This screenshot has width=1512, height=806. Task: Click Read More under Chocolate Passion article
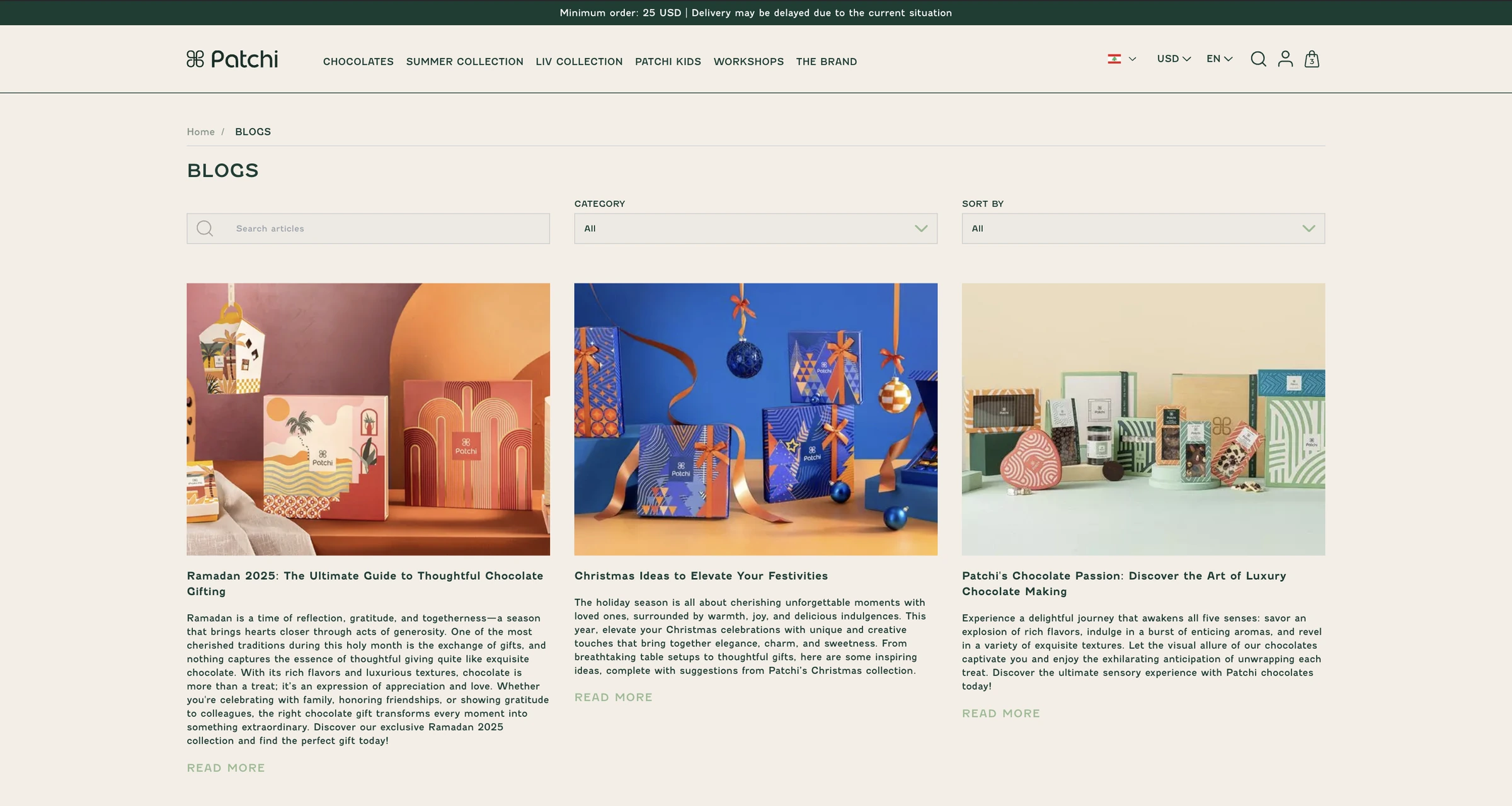pos(1000,713)
